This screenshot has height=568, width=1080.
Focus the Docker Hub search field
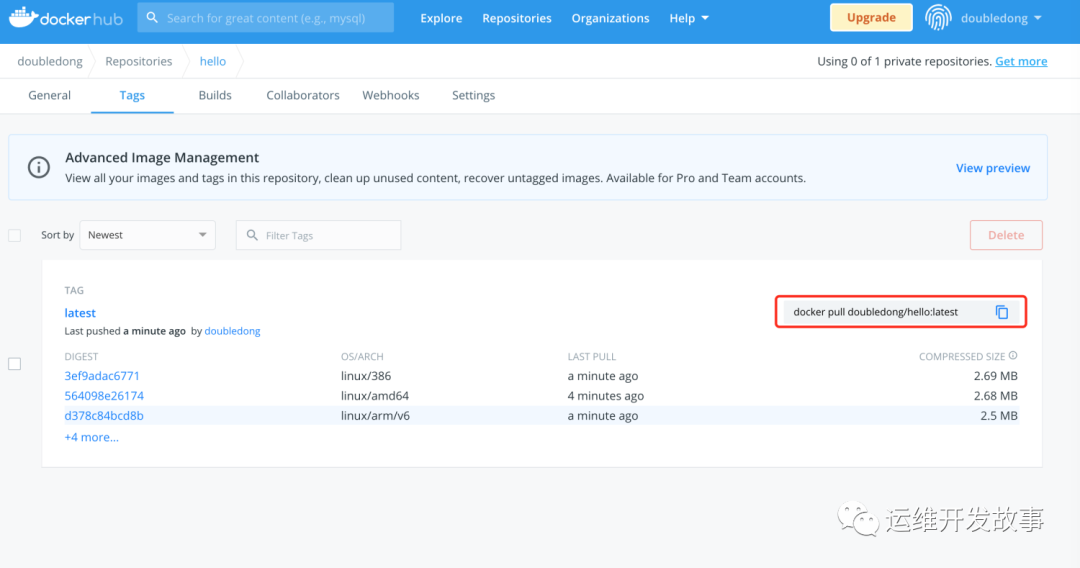pos(266,18)
